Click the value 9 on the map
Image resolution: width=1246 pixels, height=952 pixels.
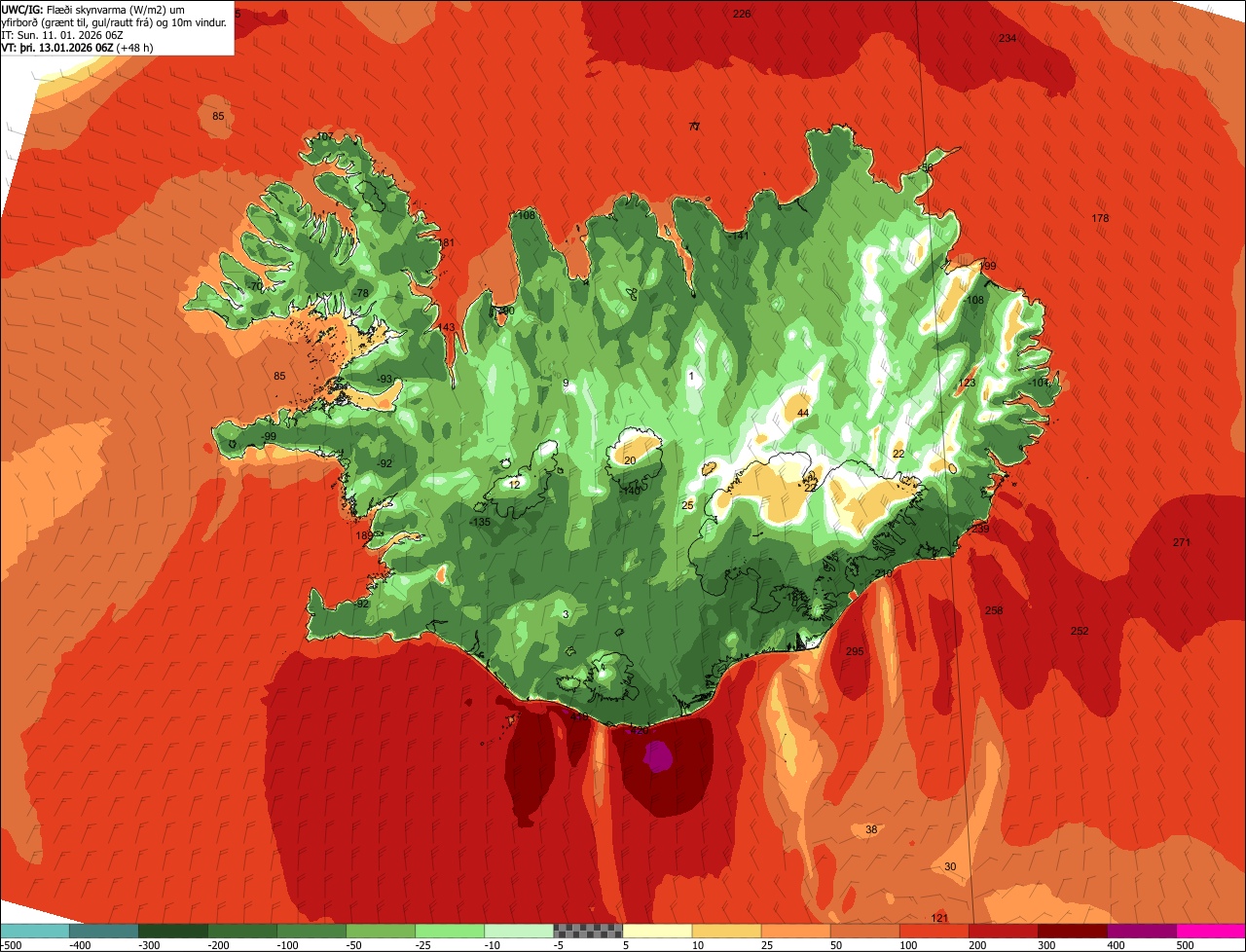(566, 383)
